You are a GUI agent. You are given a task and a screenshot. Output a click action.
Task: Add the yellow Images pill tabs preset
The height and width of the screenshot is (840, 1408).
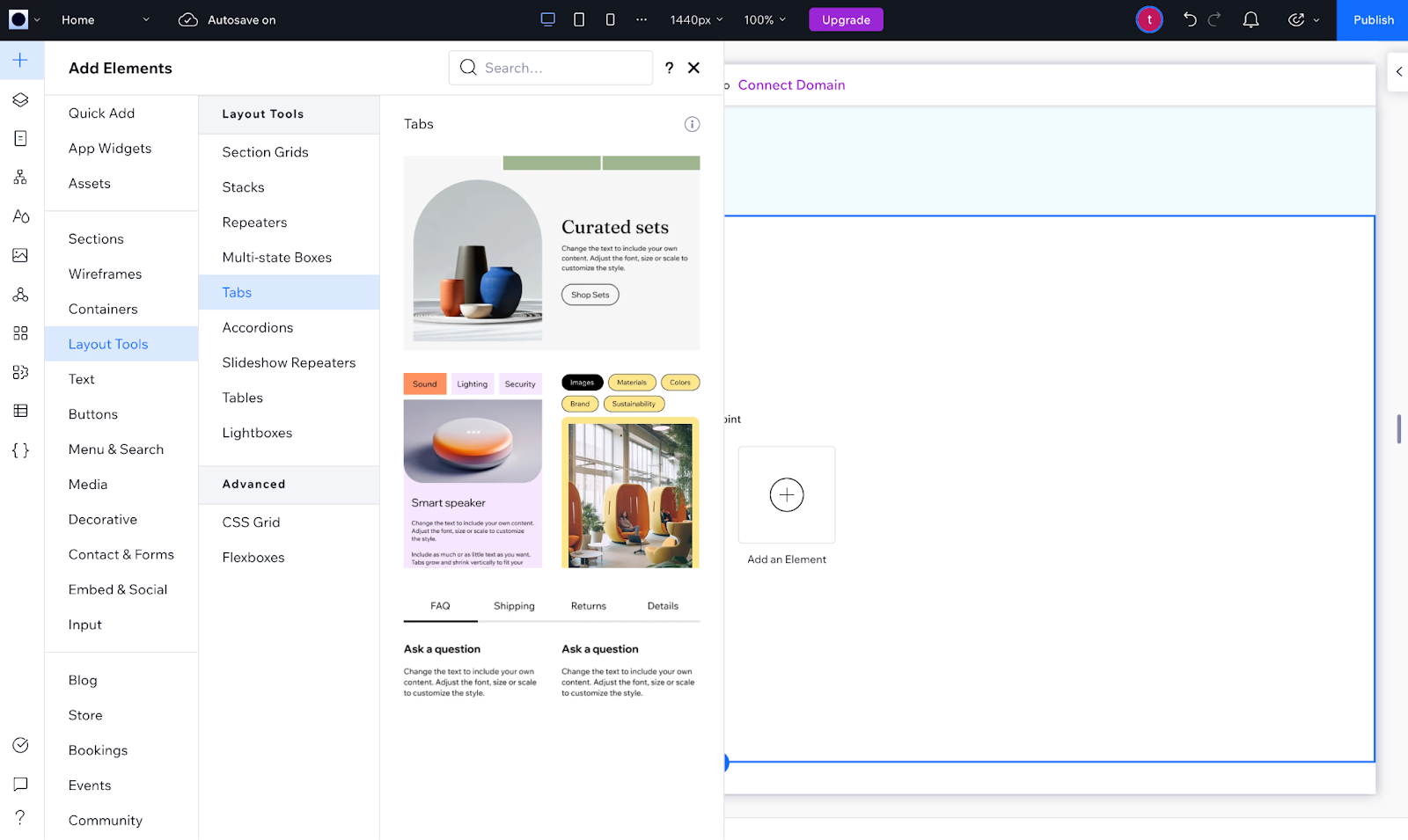(630, 471)
